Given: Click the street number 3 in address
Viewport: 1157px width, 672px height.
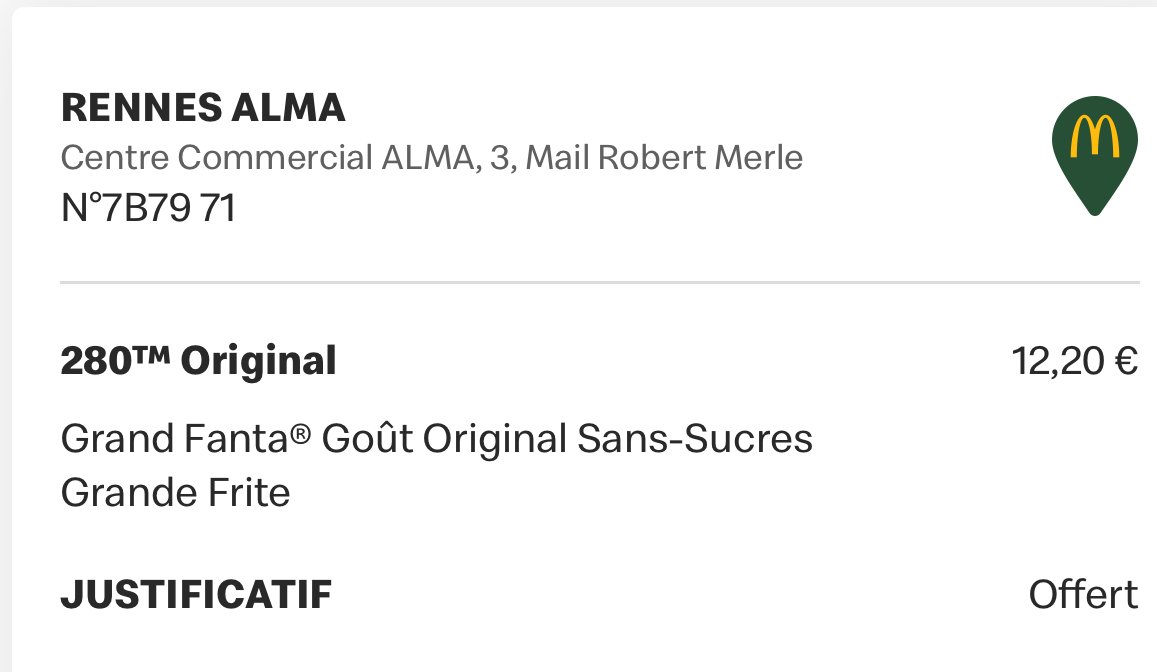Looking at the screenshot, I should pos(500,157).
